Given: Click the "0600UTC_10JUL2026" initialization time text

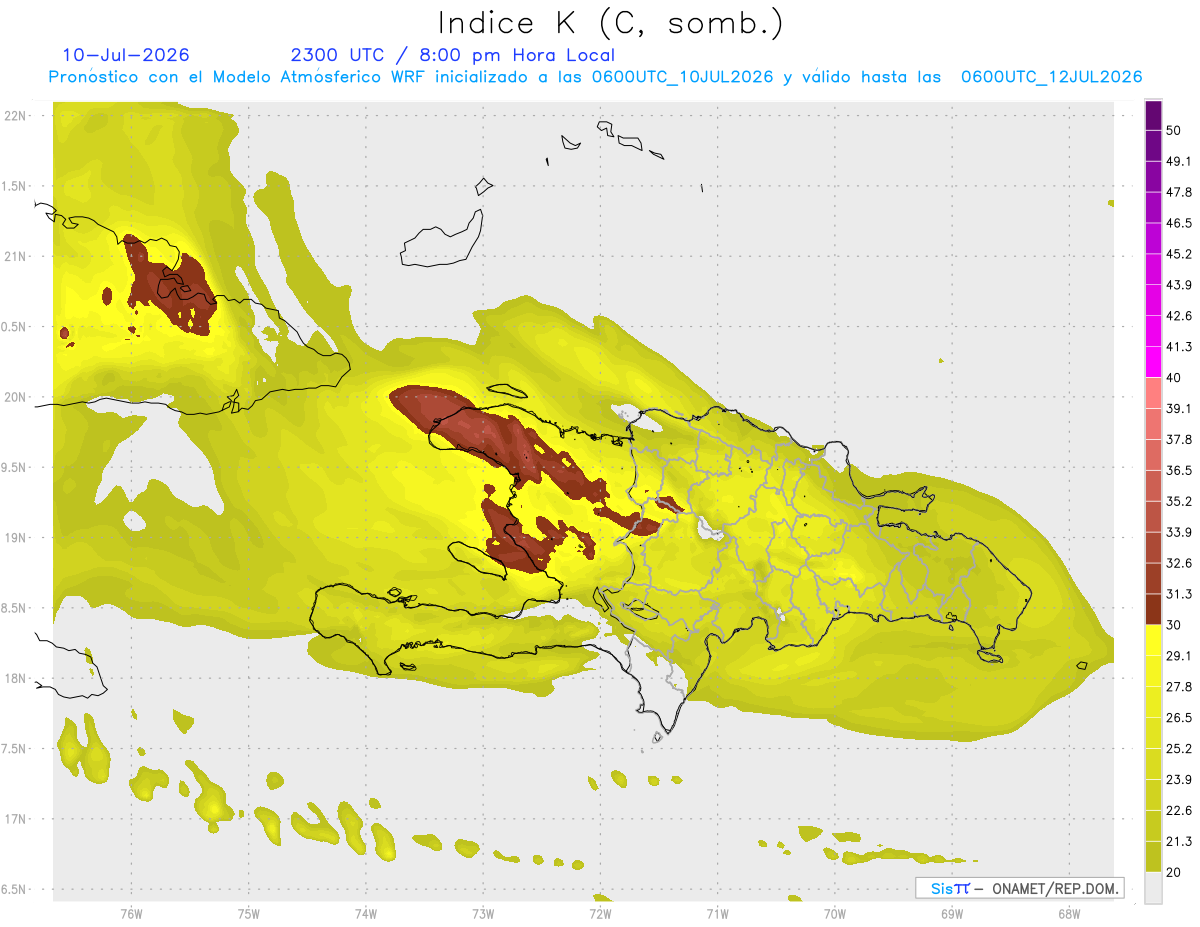Looking at the screenshot, I should click(682, 77).
